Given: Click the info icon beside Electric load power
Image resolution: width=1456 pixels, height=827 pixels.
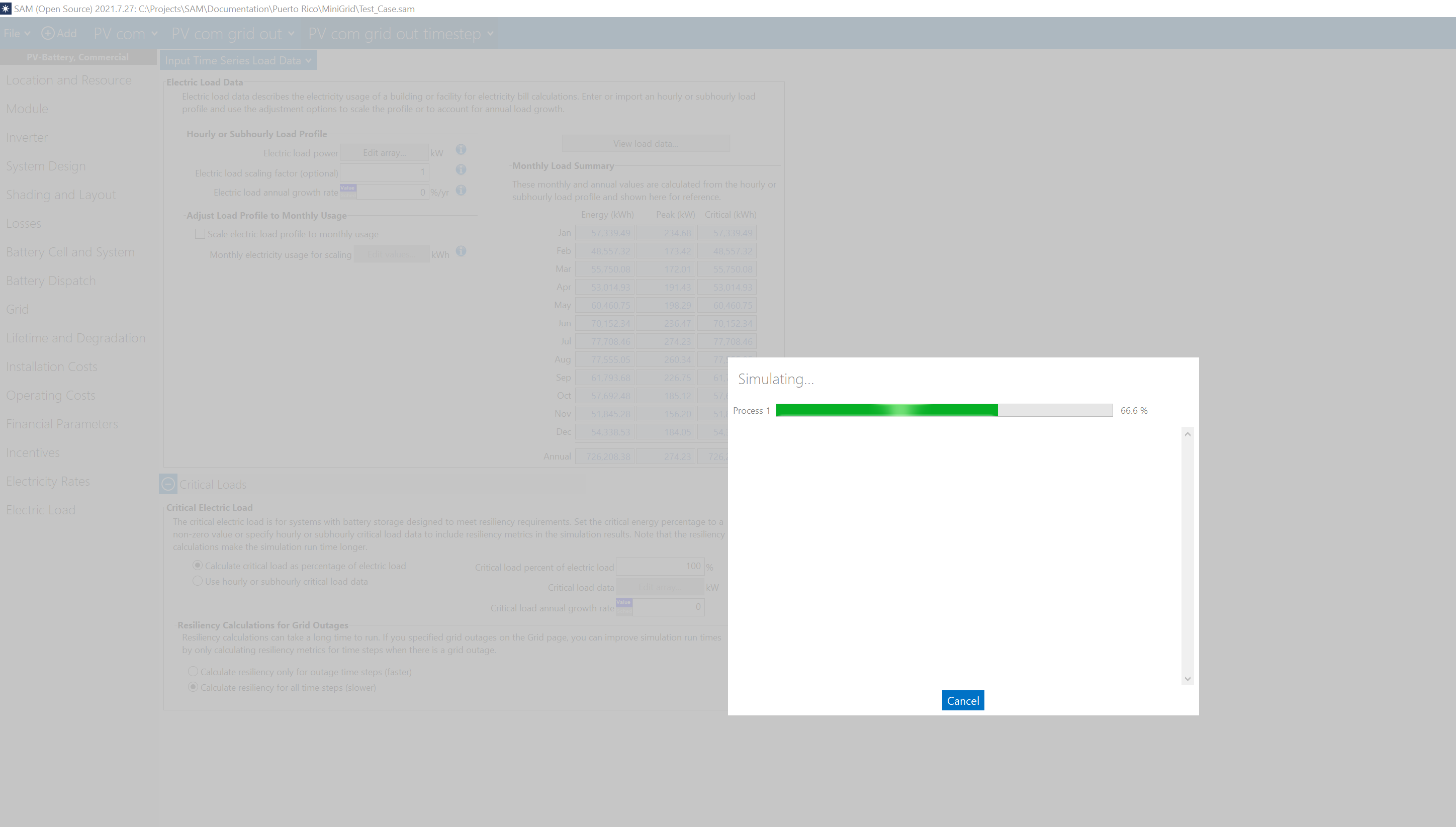Looking at the screenshot, I should (461, 149).
